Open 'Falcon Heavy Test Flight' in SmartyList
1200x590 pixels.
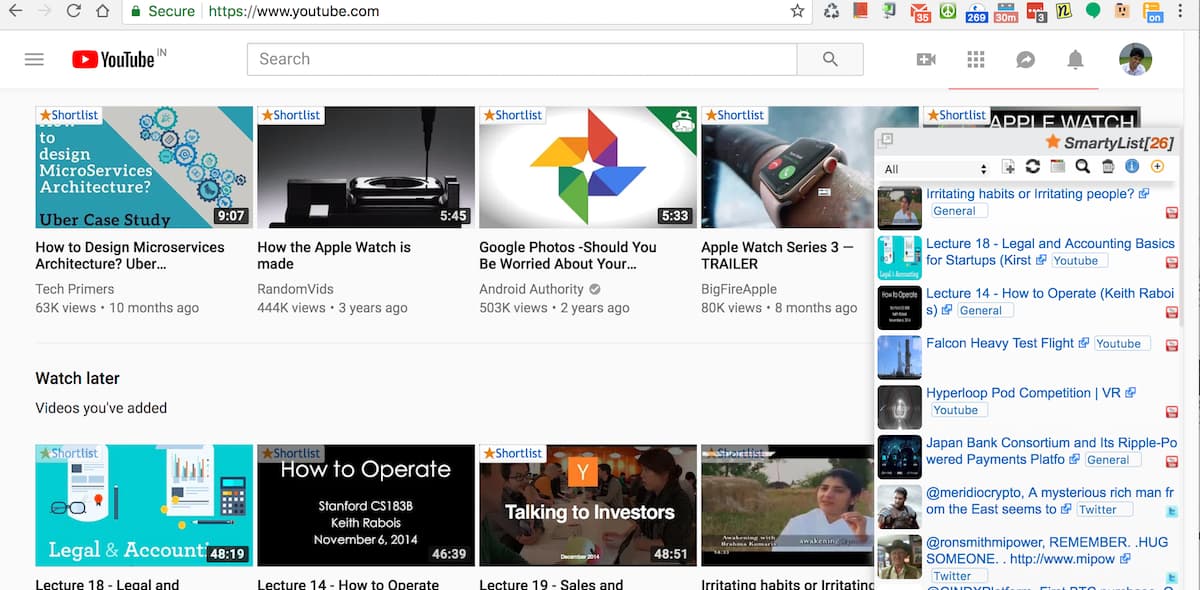click(x=999, y=343)
